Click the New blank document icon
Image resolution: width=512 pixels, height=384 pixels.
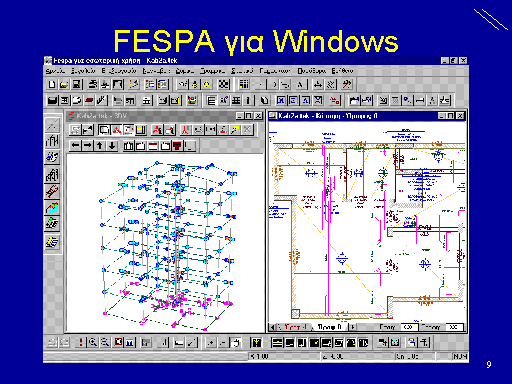click(x=52, y=84)
